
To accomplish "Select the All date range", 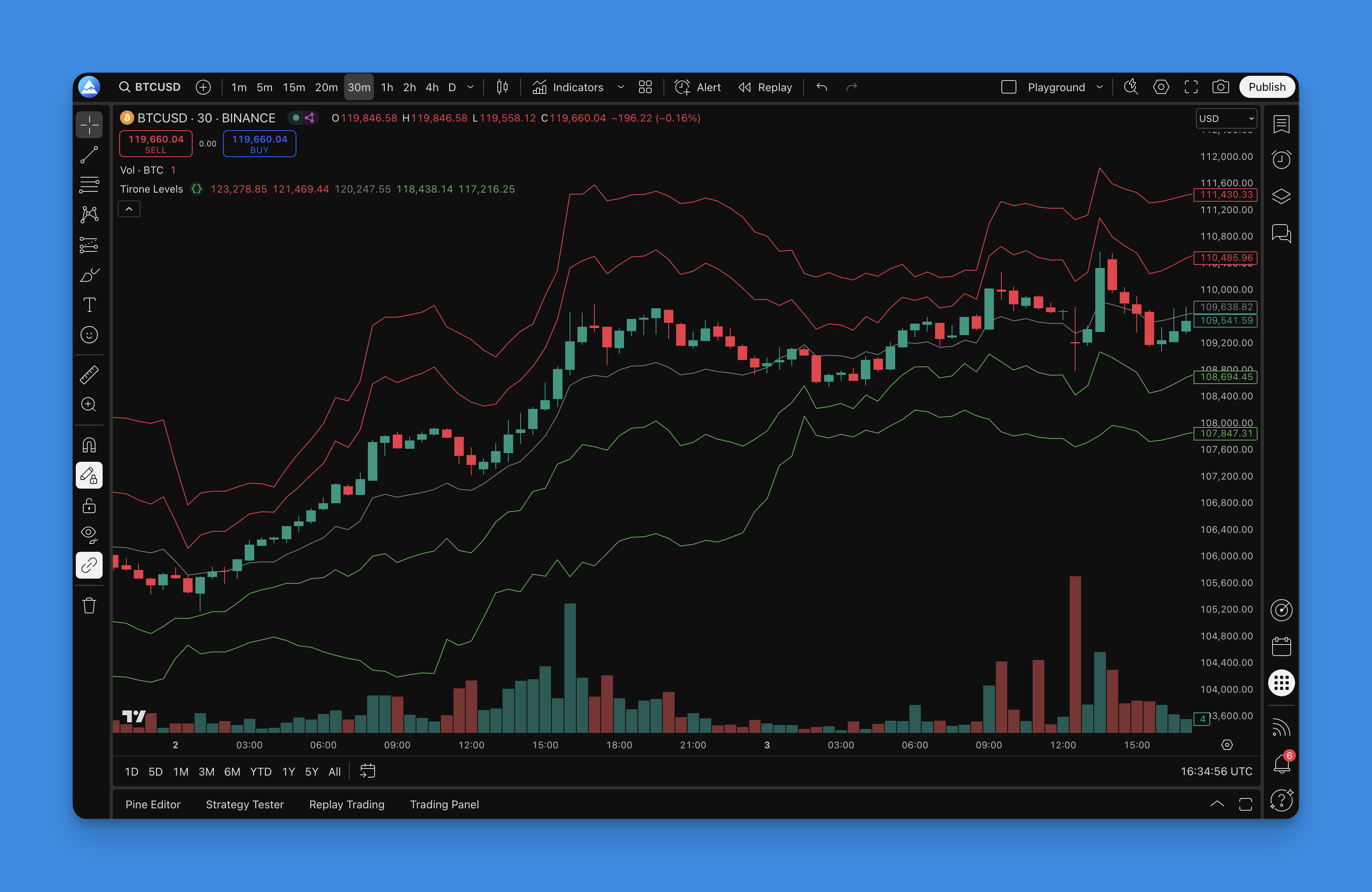I will (x=334, y=772).
